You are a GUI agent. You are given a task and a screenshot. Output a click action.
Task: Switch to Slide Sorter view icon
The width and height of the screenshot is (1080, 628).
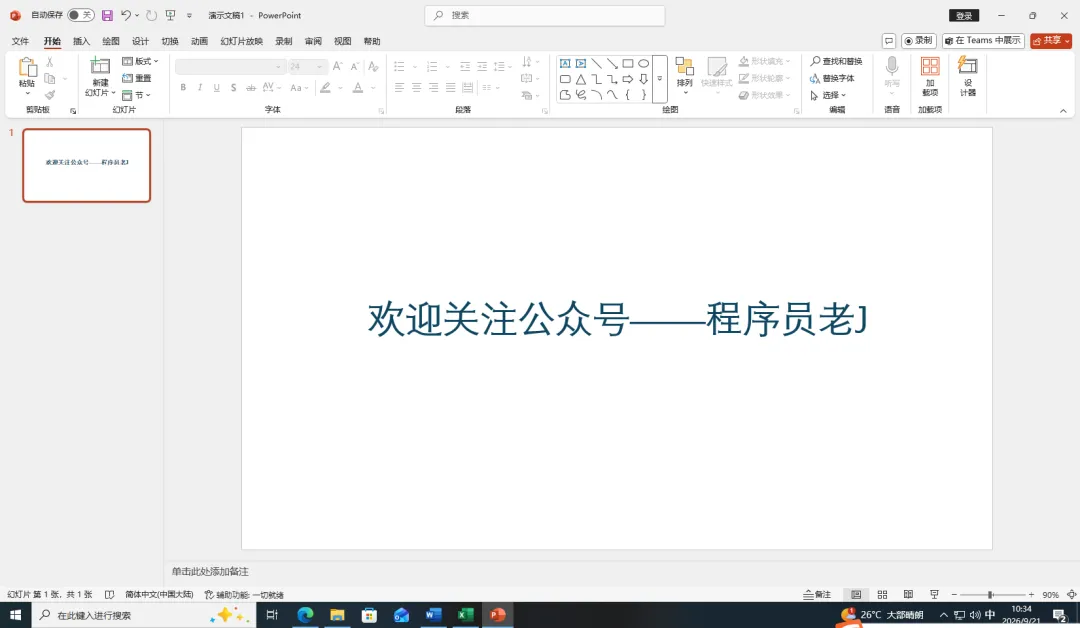(x=882, y=594)
